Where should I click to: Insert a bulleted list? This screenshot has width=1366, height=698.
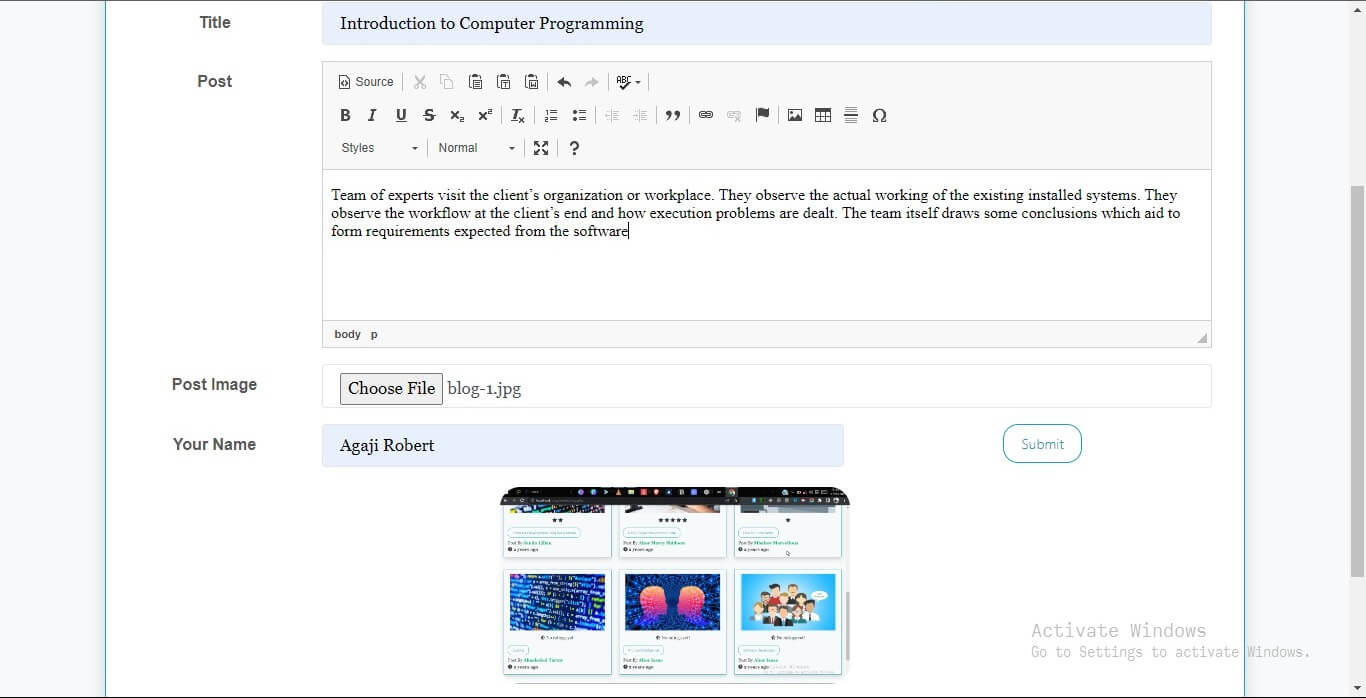(579, 116)
